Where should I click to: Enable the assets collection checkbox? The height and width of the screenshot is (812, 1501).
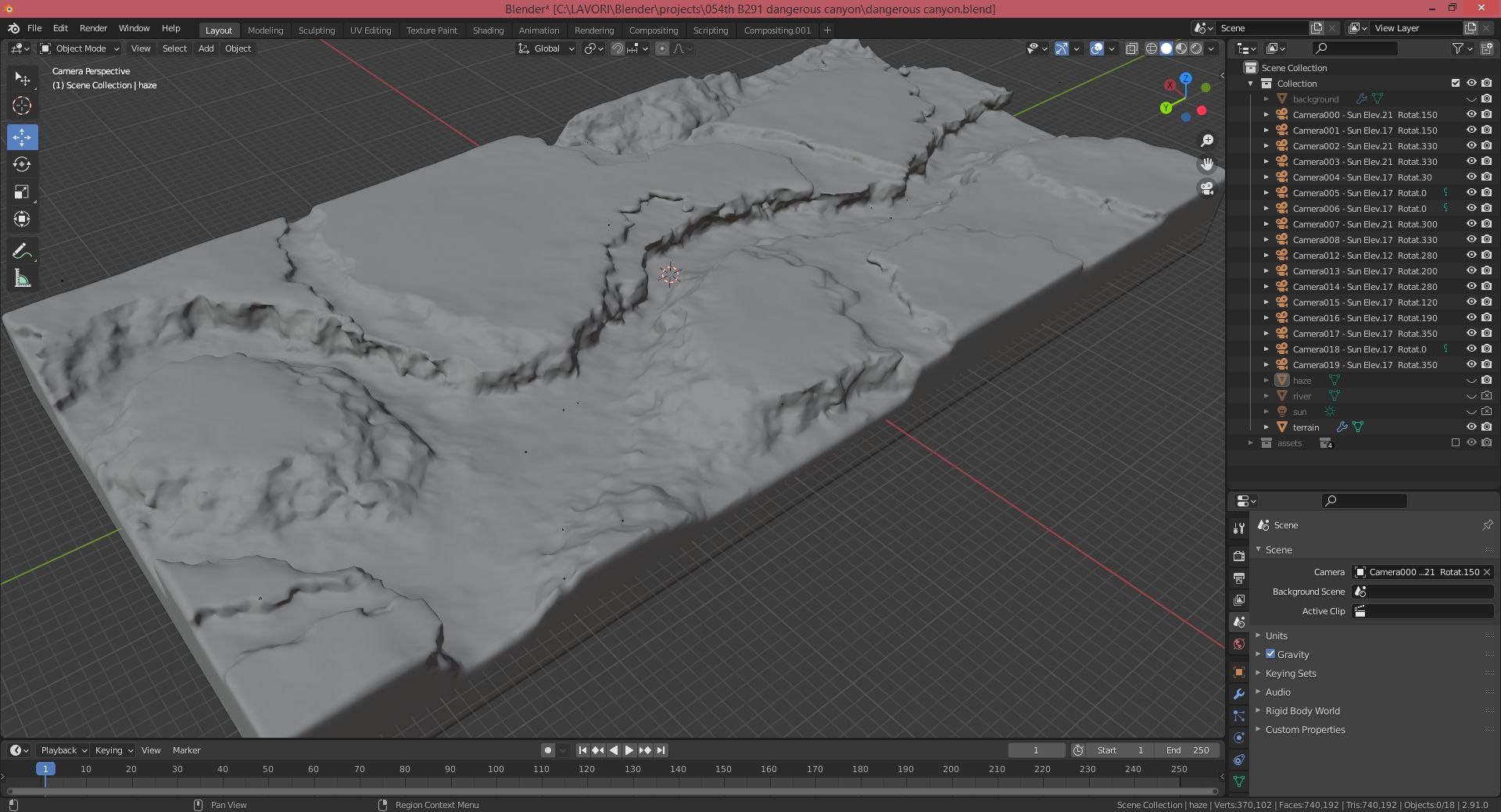pos(1455,442)
